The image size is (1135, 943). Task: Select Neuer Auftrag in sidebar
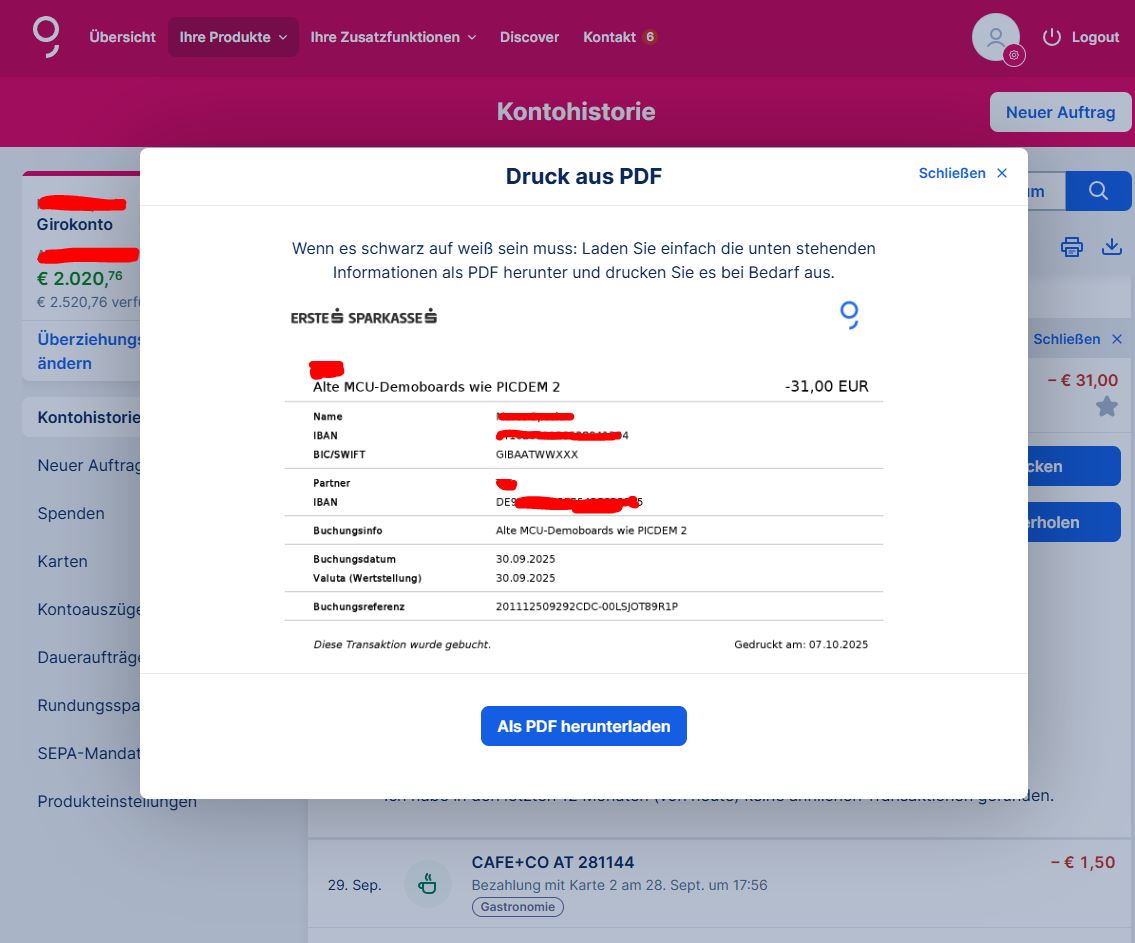(88, 465)
